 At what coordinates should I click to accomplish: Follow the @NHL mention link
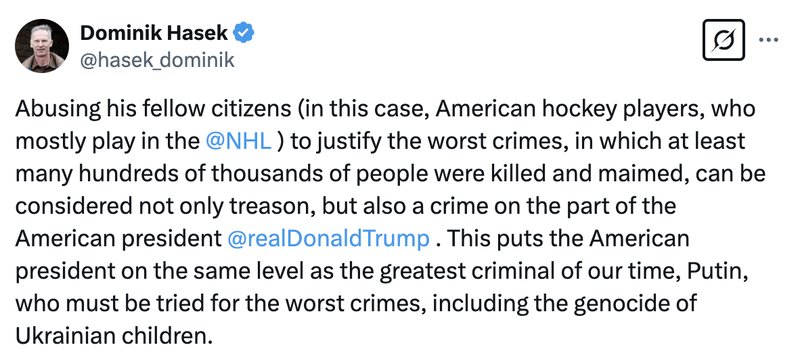click(x=238, y=142)
